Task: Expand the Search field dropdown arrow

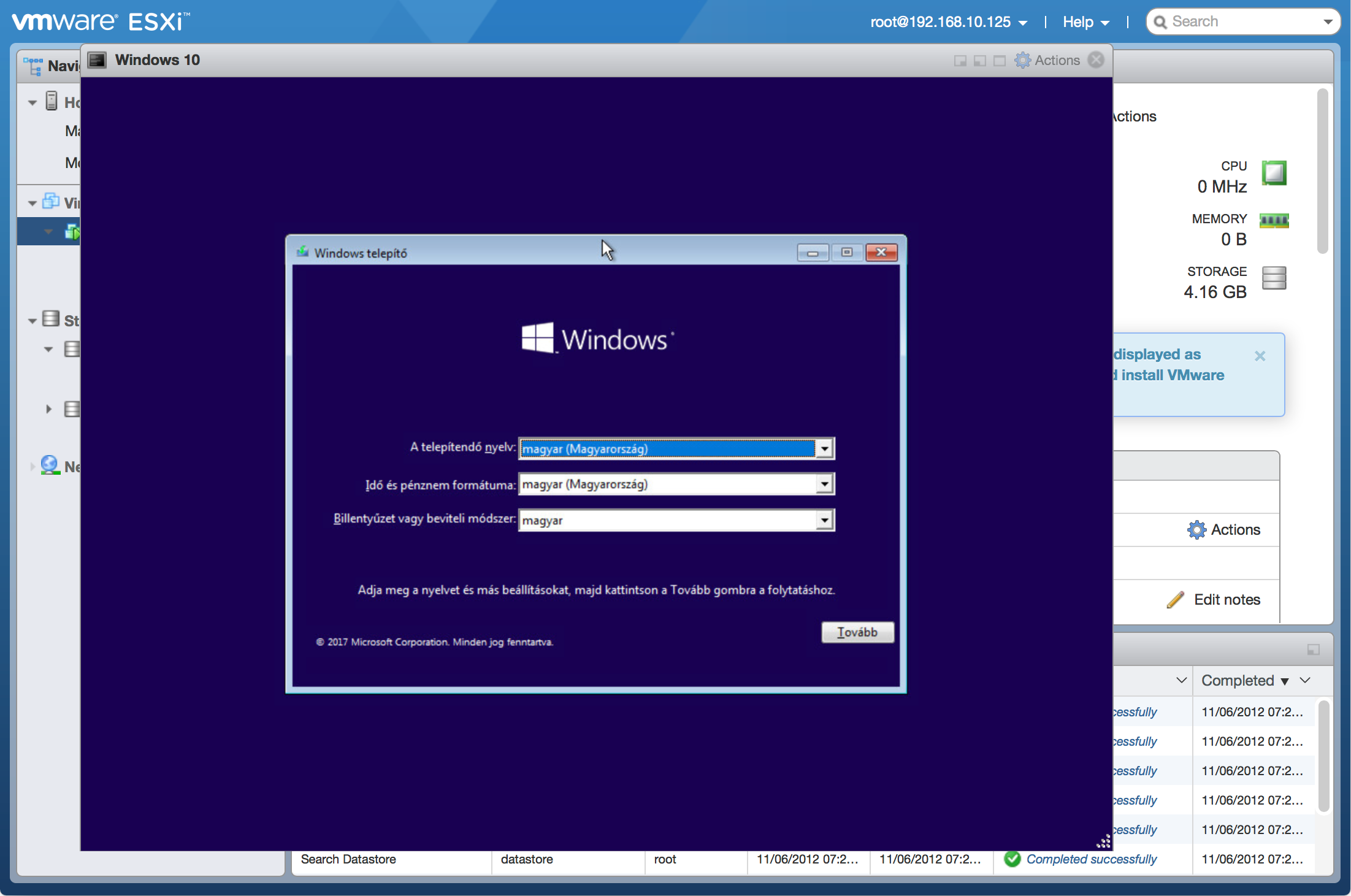Action: pyautogui.click(x=1328, y=22)
